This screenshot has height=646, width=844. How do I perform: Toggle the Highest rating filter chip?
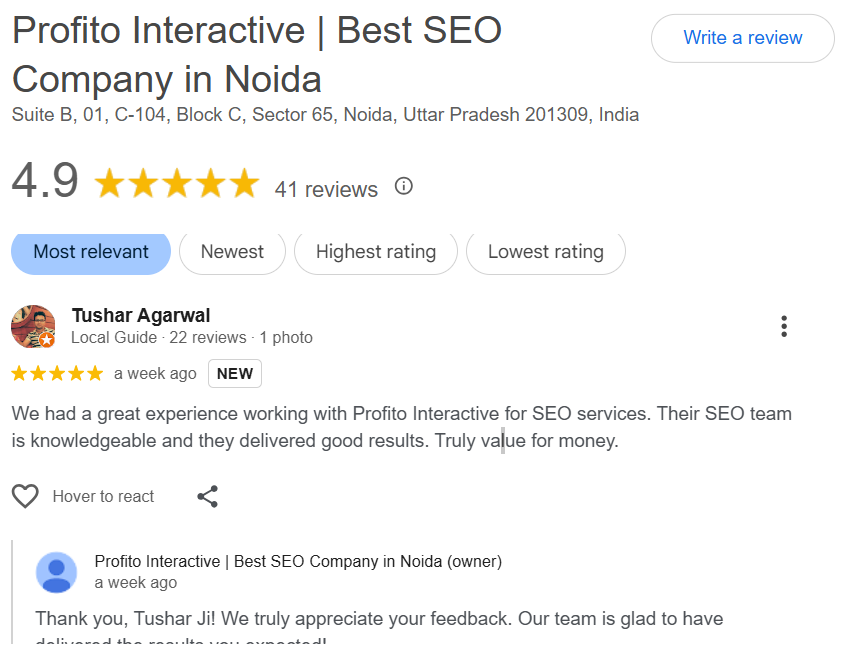click(375, 252)
